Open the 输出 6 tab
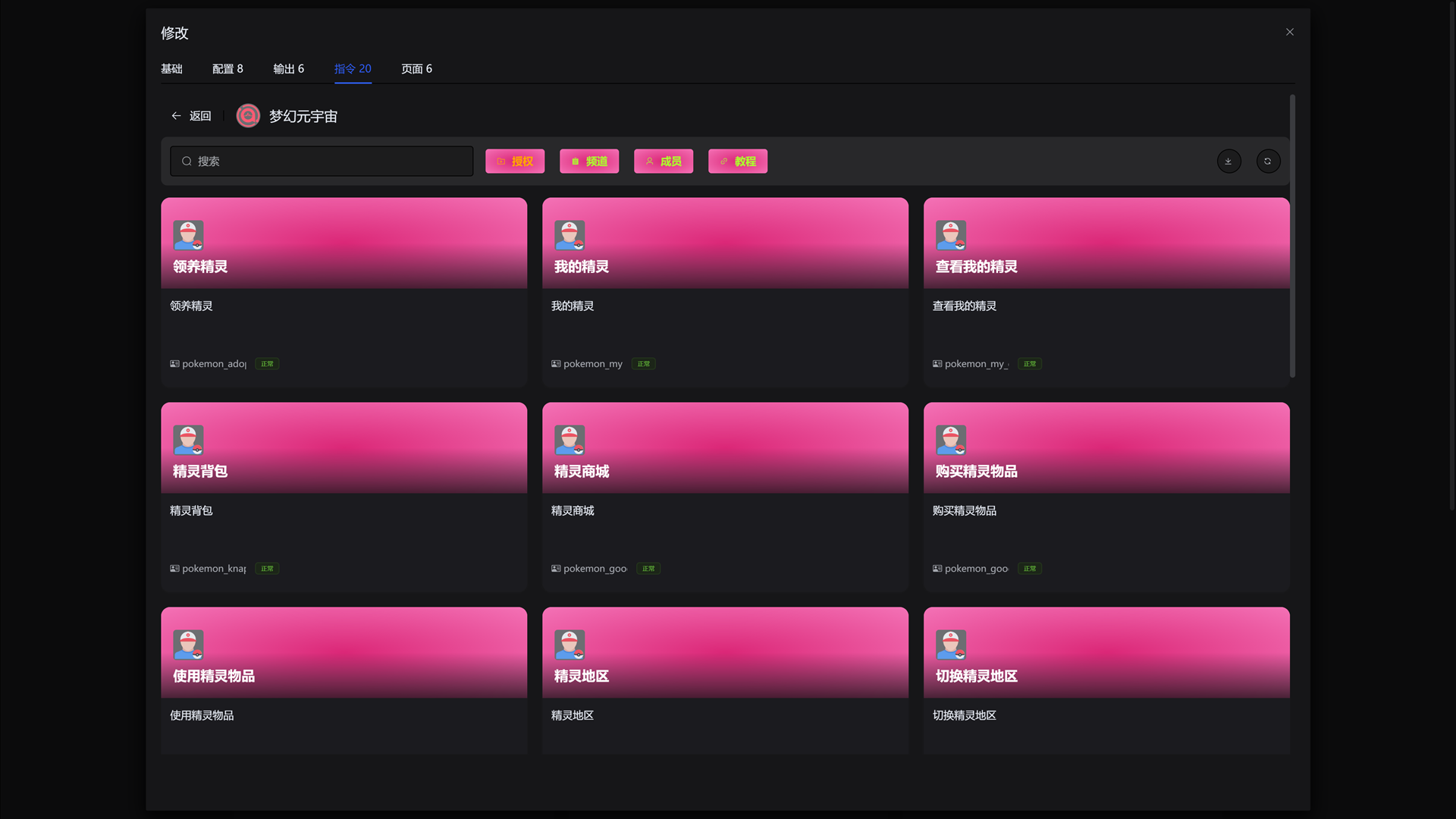The image size is (1456, 819). click(288, 69)
